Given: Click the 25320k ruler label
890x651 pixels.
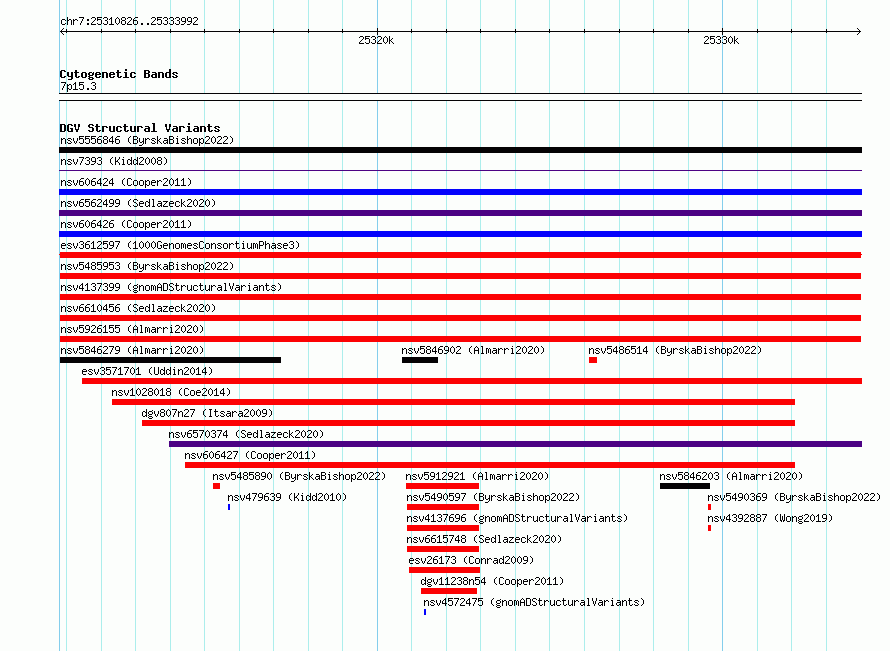Looking at the screenshot, I should point(376,40).
